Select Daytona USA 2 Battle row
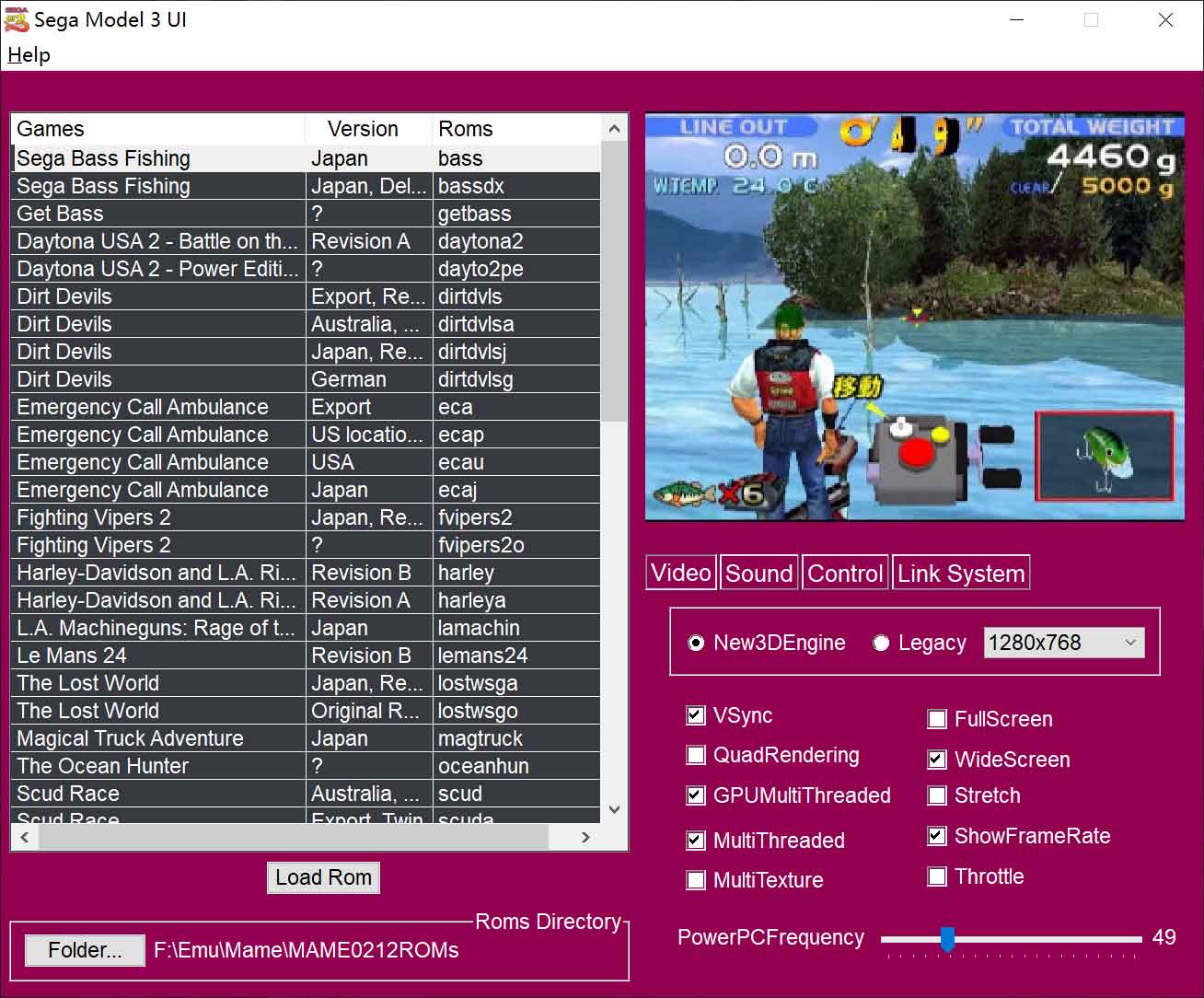 coord(157,241)
